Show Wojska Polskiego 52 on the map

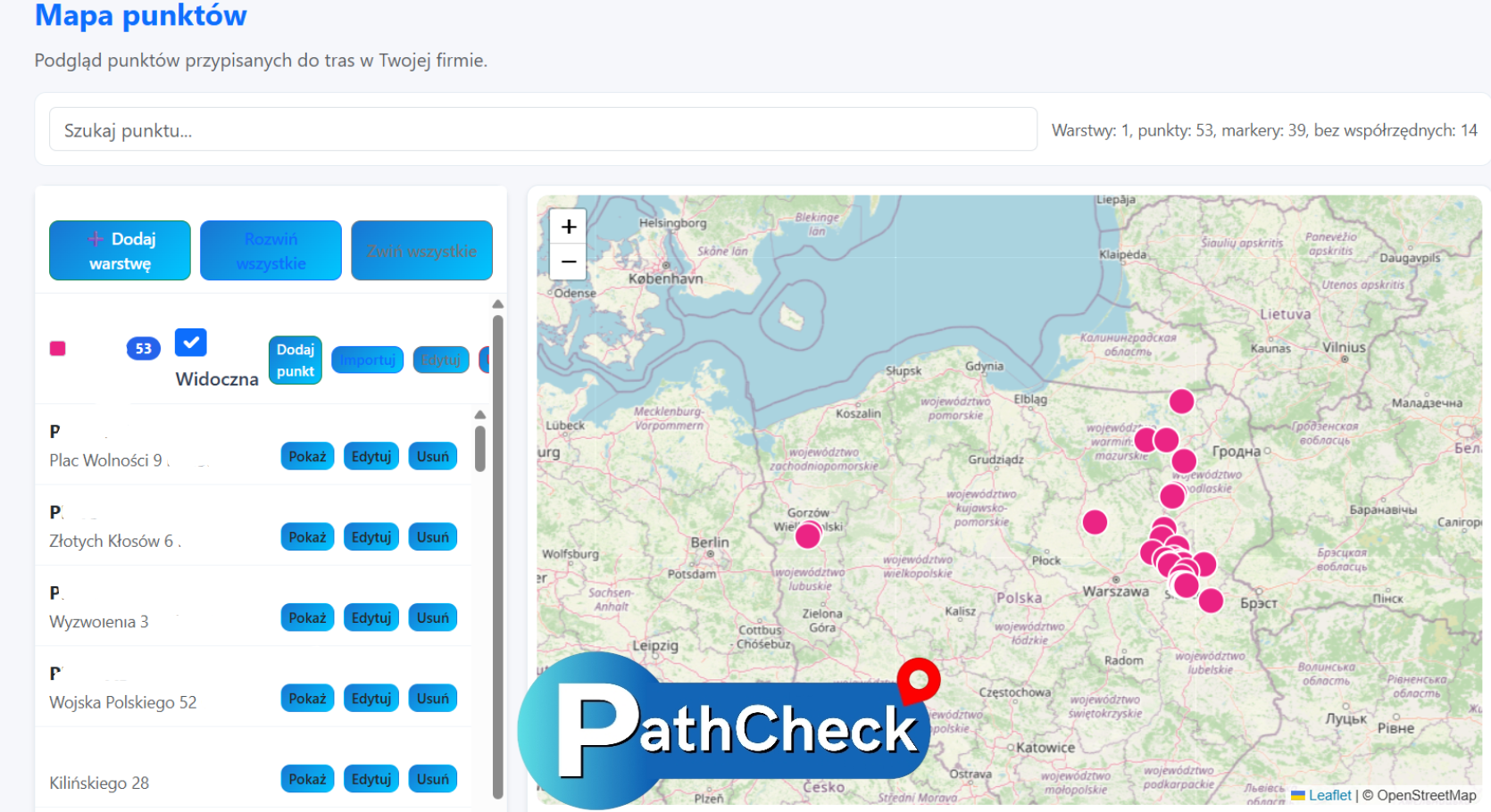point(306,698)
